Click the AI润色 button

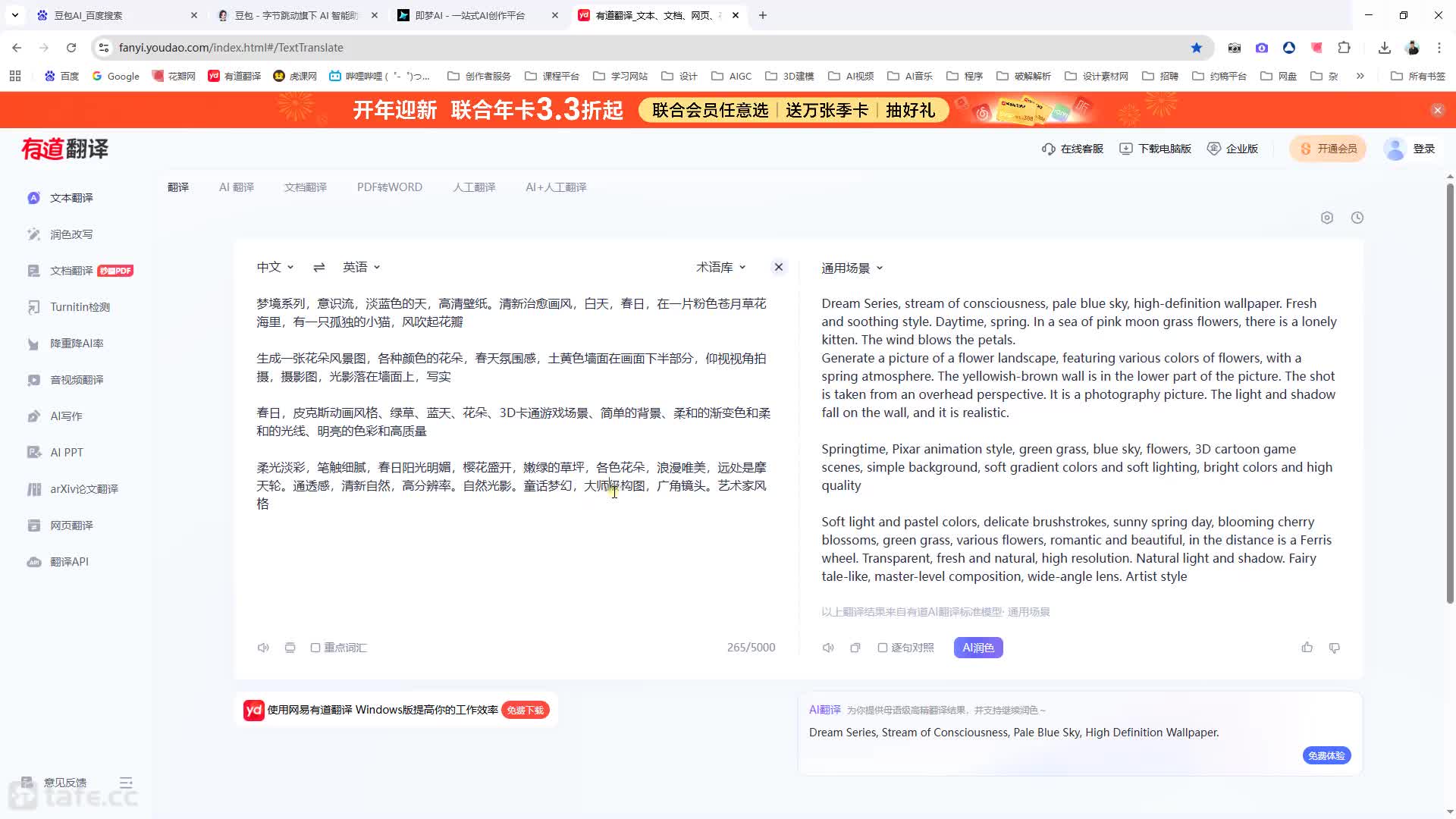(x=978, y=648)
